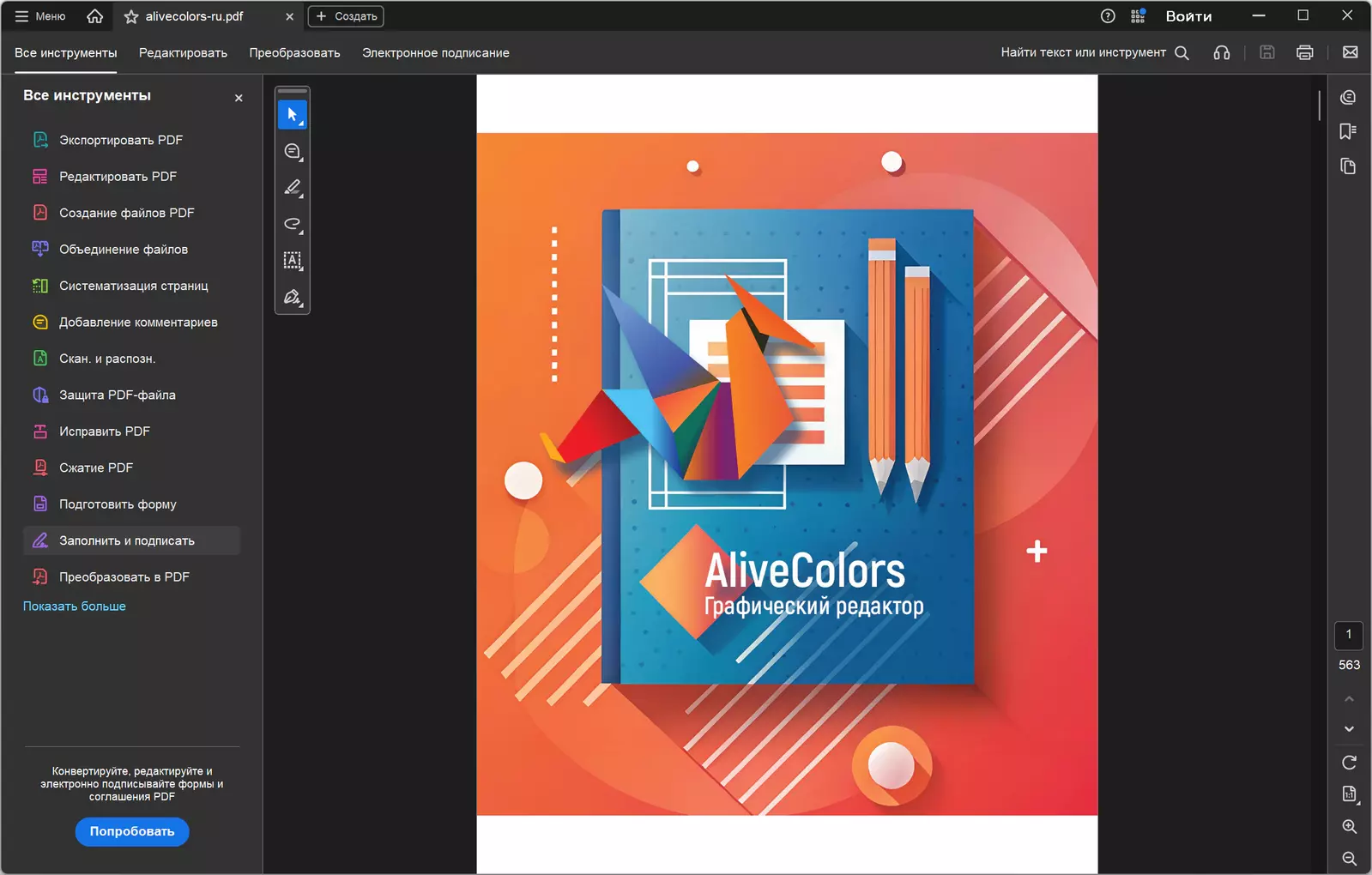Image resolution: width=1372 pixels, height=875 pixels.
Task: Click the save diskette icon
Action: pos(1266,52)
